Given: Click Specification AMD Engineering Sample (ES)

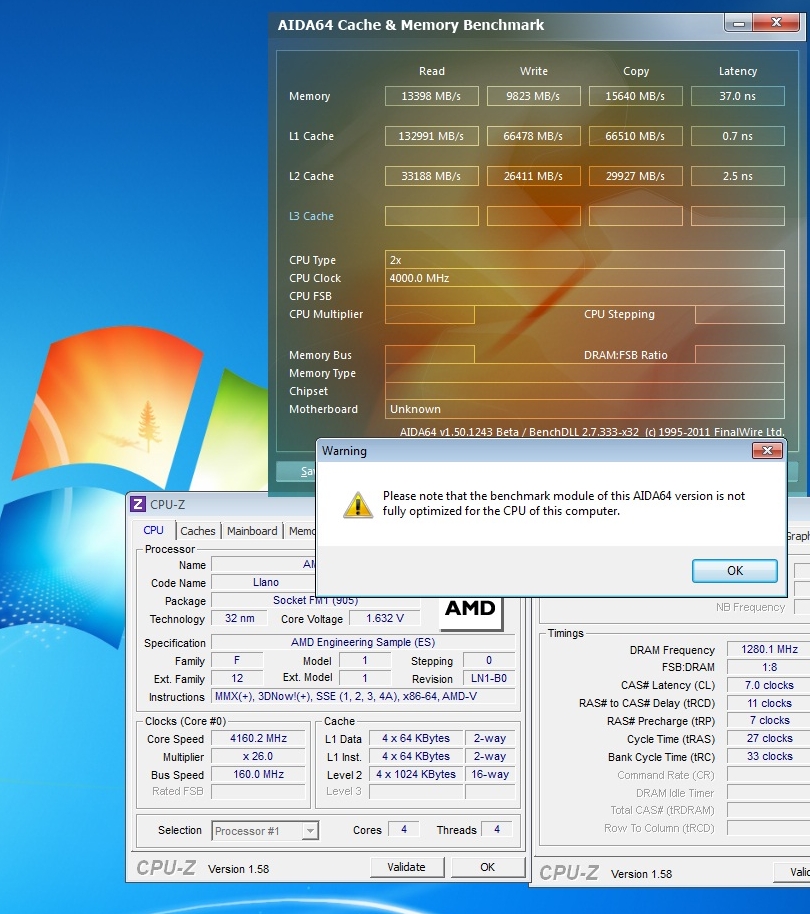Looking at the screenshot, I should (x=363, y=642).
